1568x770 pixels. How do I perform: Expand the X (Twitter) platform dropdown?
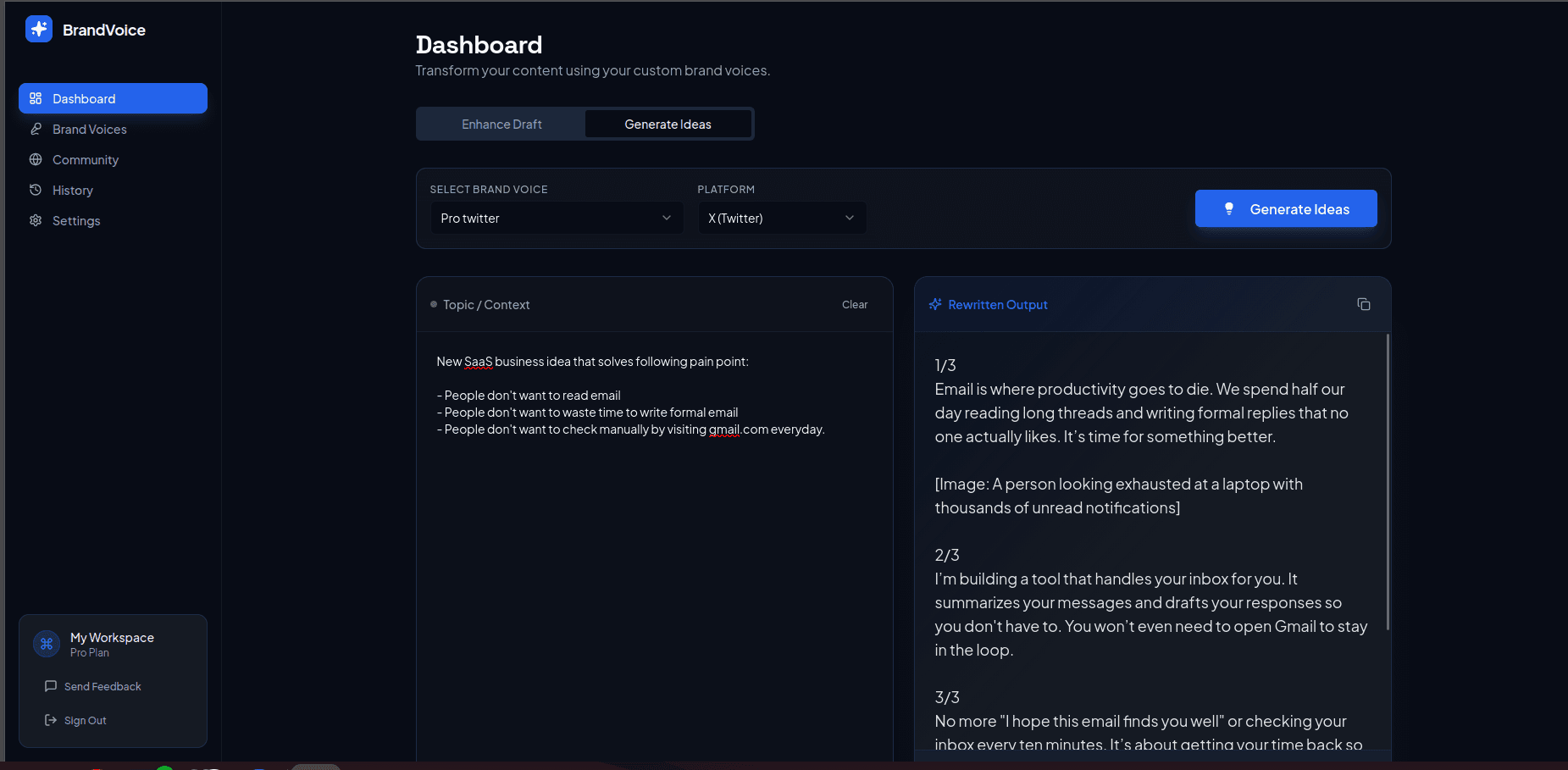781,218
